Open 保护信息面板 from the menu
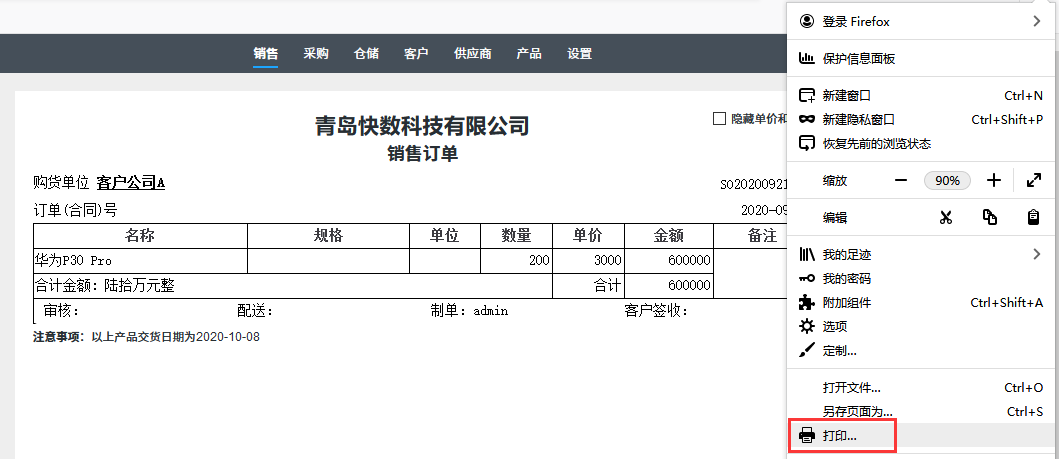 coord(858,59)
